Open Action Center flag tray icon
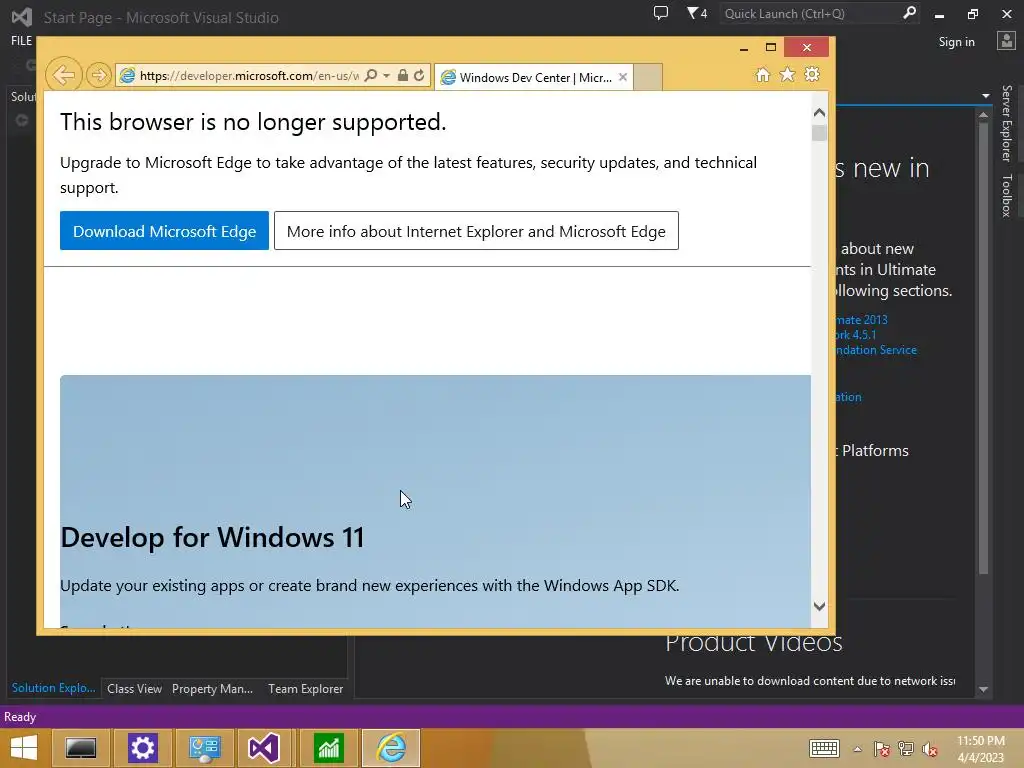This screenshot has height=768, width=1024. (881, 749)
